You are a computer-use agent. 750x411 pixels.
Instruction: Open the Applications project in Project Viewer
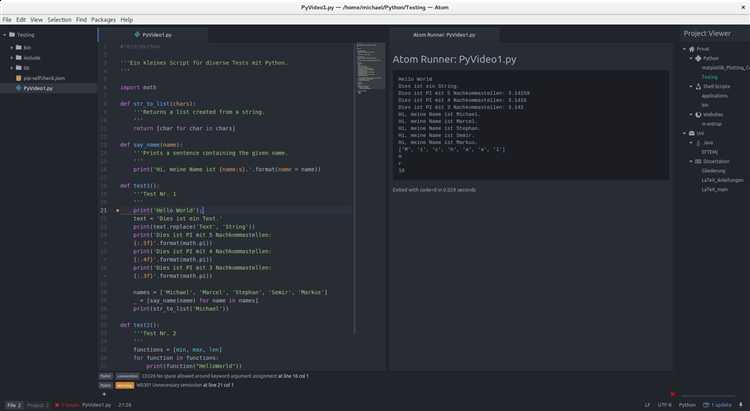[x=715, y=96]
